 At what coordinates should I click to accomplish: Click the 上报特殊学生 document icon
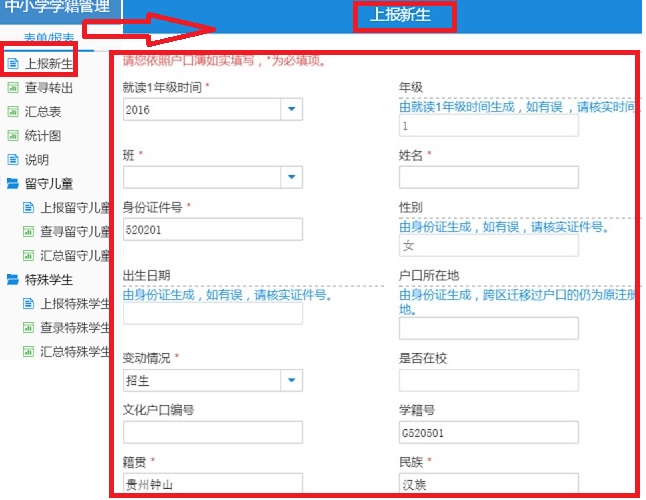[x=28, y=304]
